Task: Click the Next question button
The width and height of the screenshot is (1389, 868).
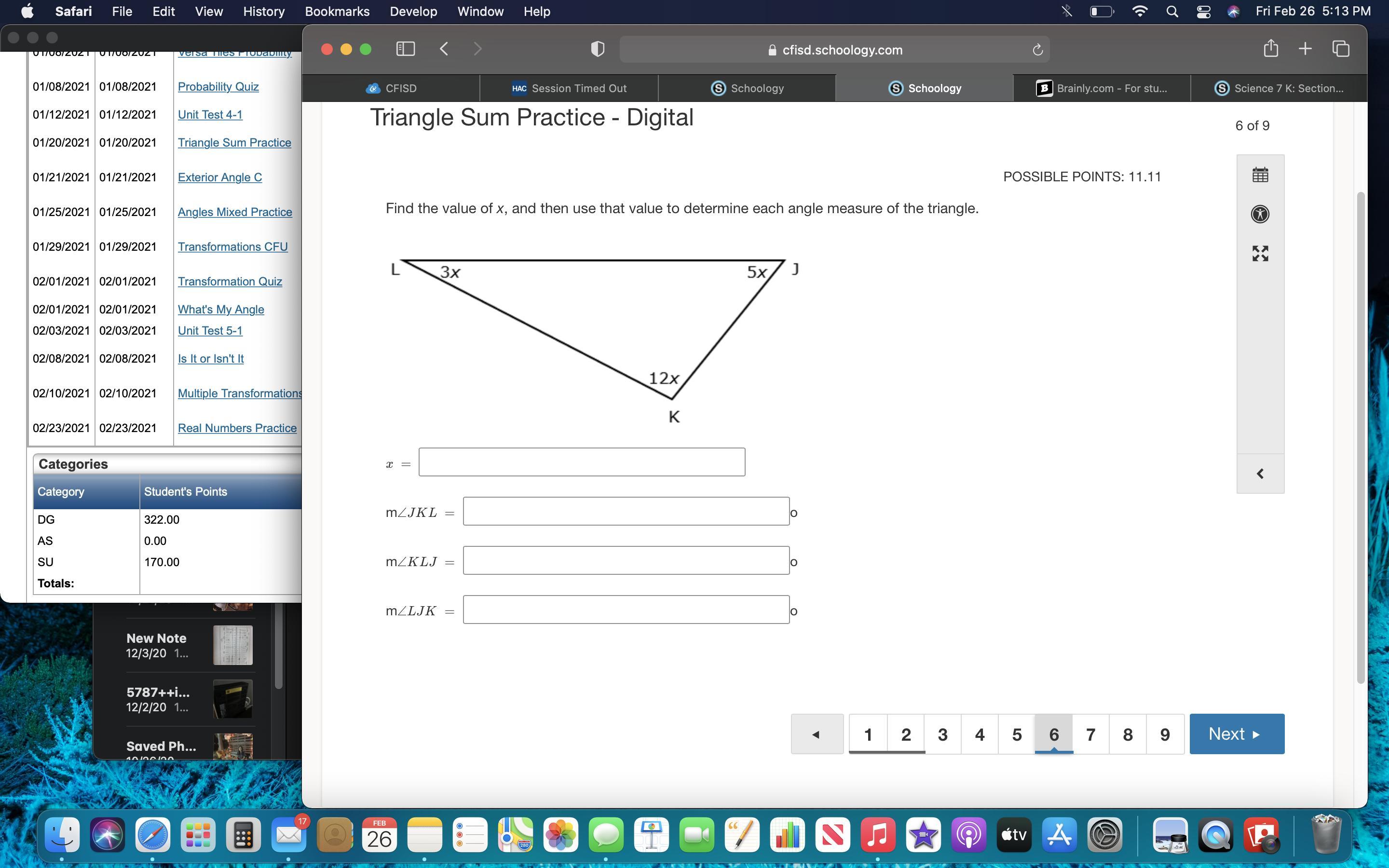Action: 1236,733
